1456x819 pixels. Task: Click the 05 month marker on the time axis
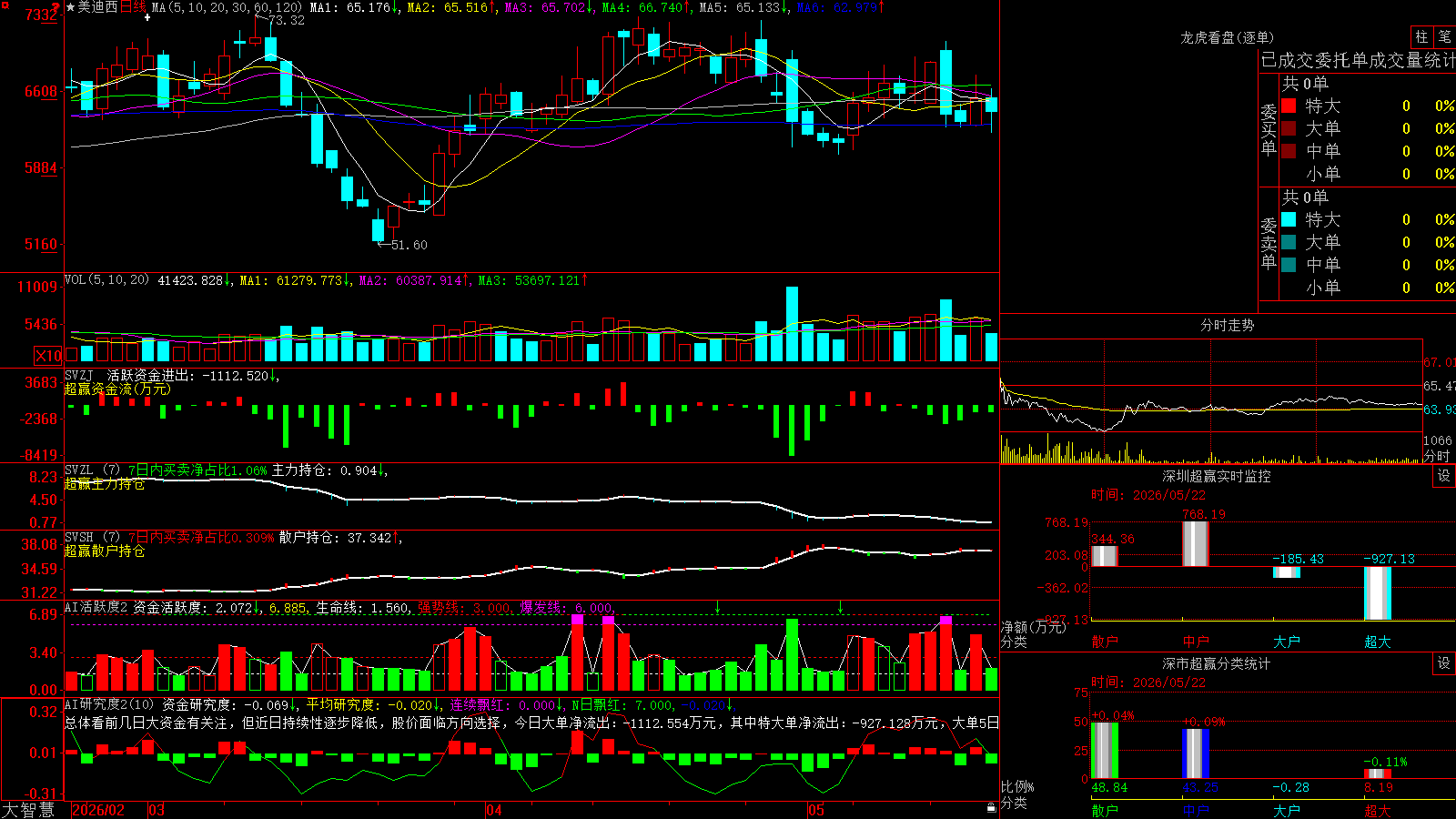tap(816, 810)
